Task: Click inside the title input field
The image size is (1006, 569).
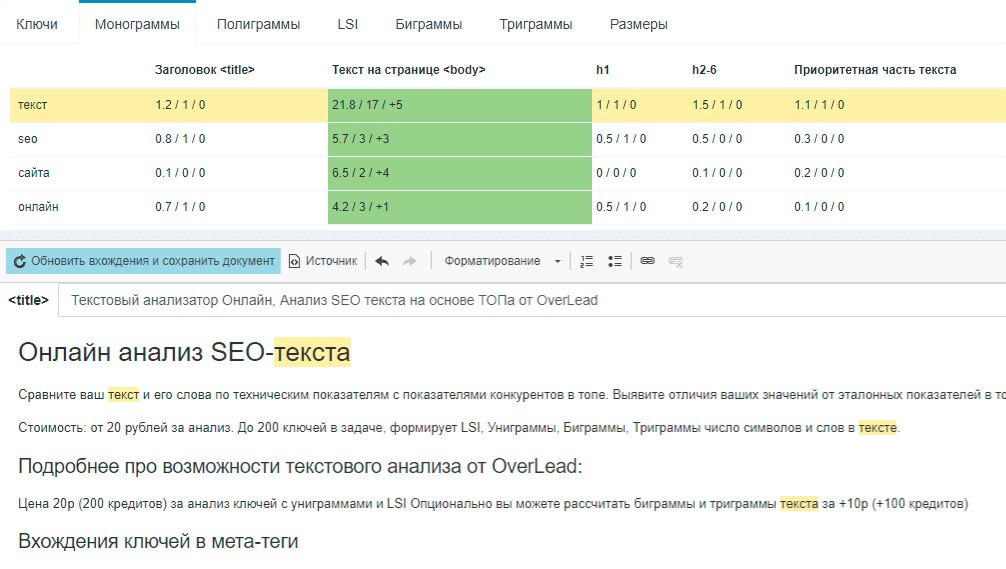Action: click(532, 300)
